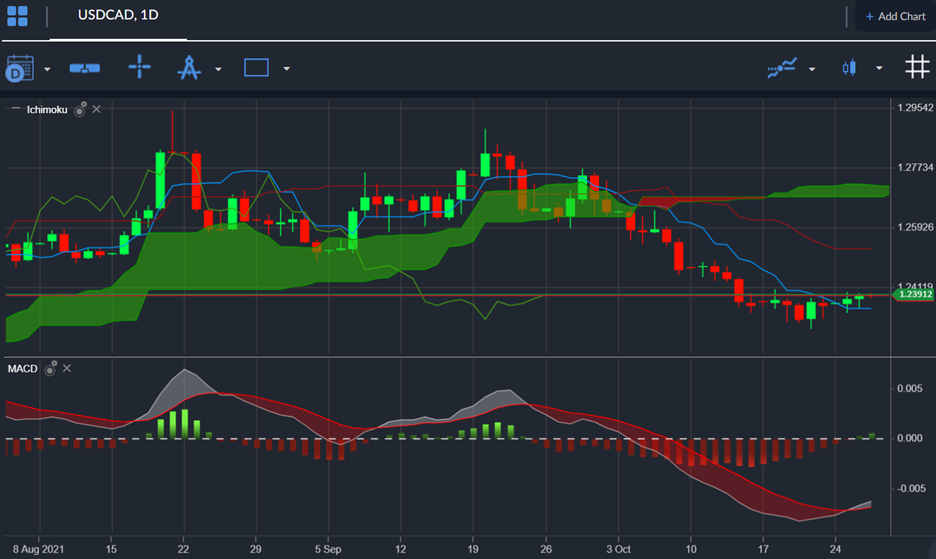This screenshot has width=936, height=559.
Task: Open the indicators line chart icon
Action: pos(782,67)
